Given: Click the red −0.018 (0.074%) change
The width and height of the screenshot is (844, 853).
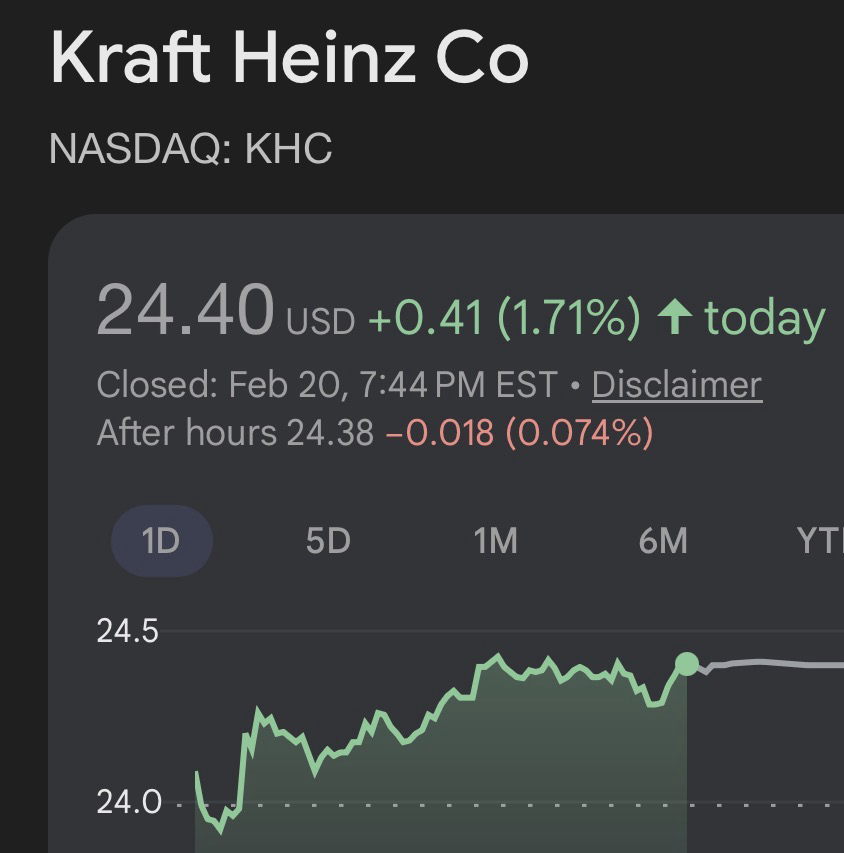Looking at the screenshot, I should tap(518, 433).
